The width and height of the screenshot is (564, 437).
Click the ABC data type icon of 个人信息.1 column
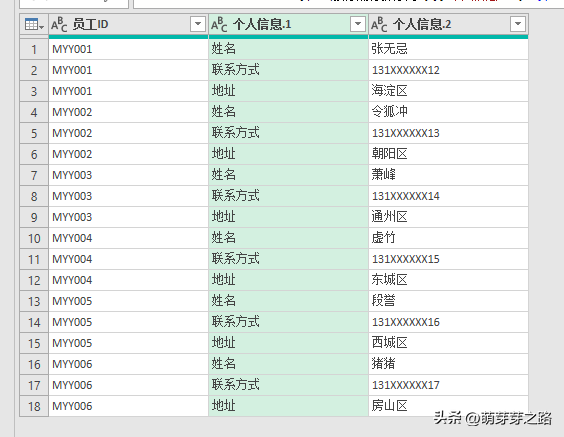pos(219,24)
